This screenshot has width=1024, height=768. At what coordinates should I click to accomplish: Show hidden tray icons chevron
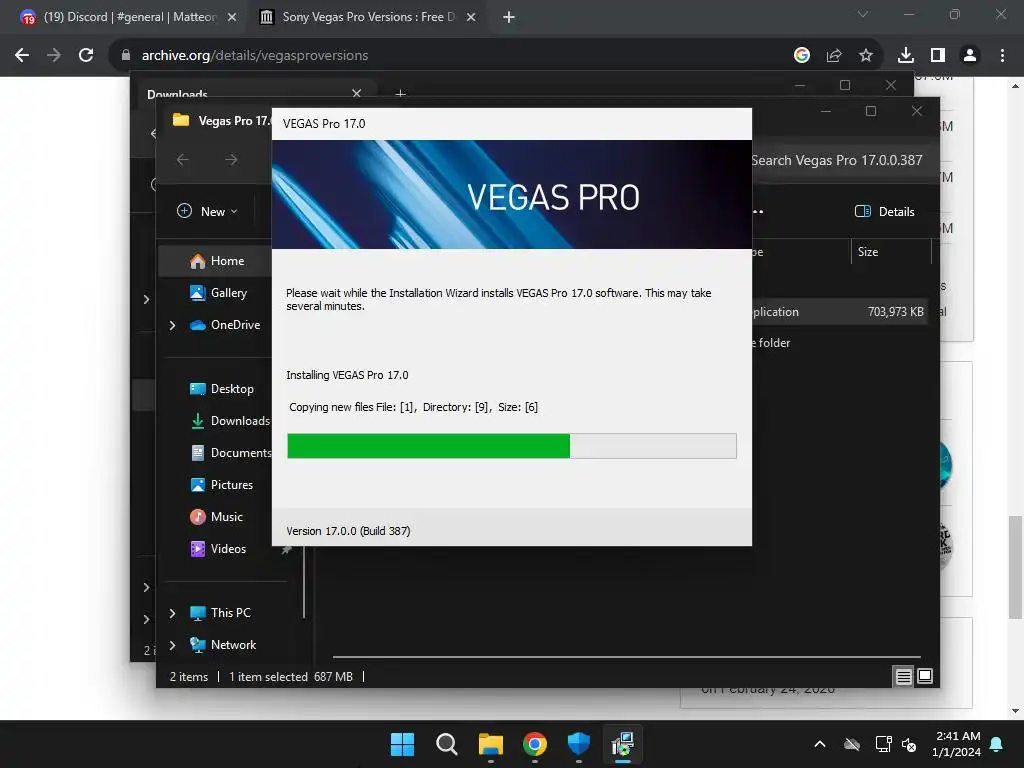[820, 744]
